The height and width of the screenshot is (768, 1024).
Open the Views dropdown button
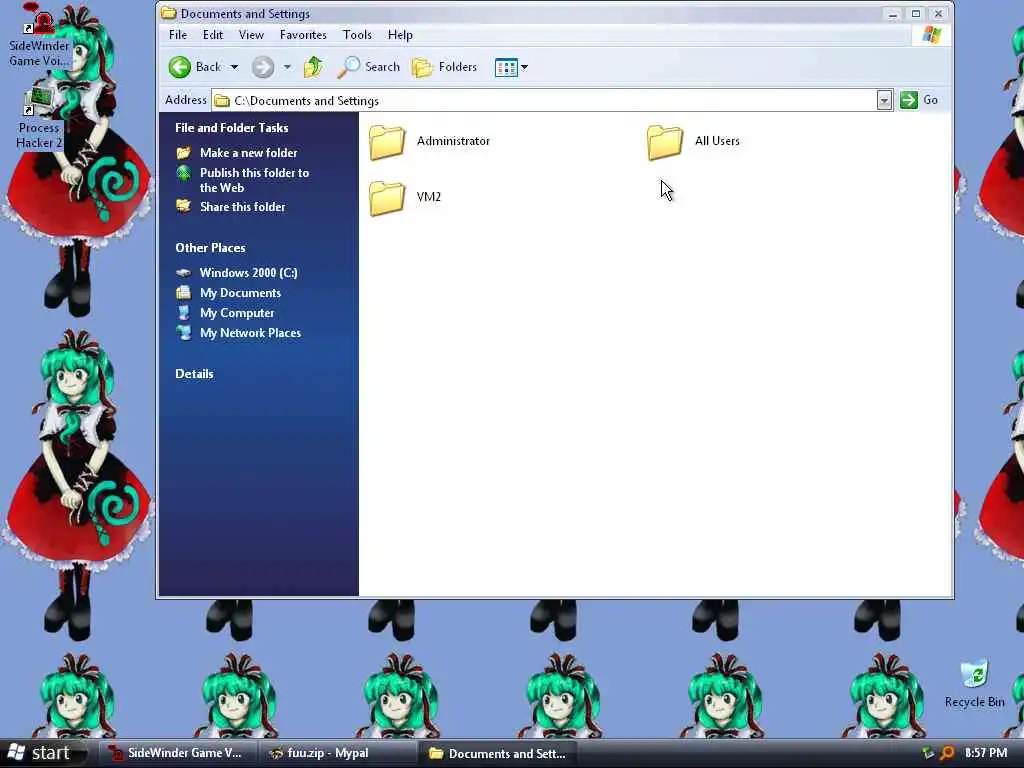[x=511, y=67]
